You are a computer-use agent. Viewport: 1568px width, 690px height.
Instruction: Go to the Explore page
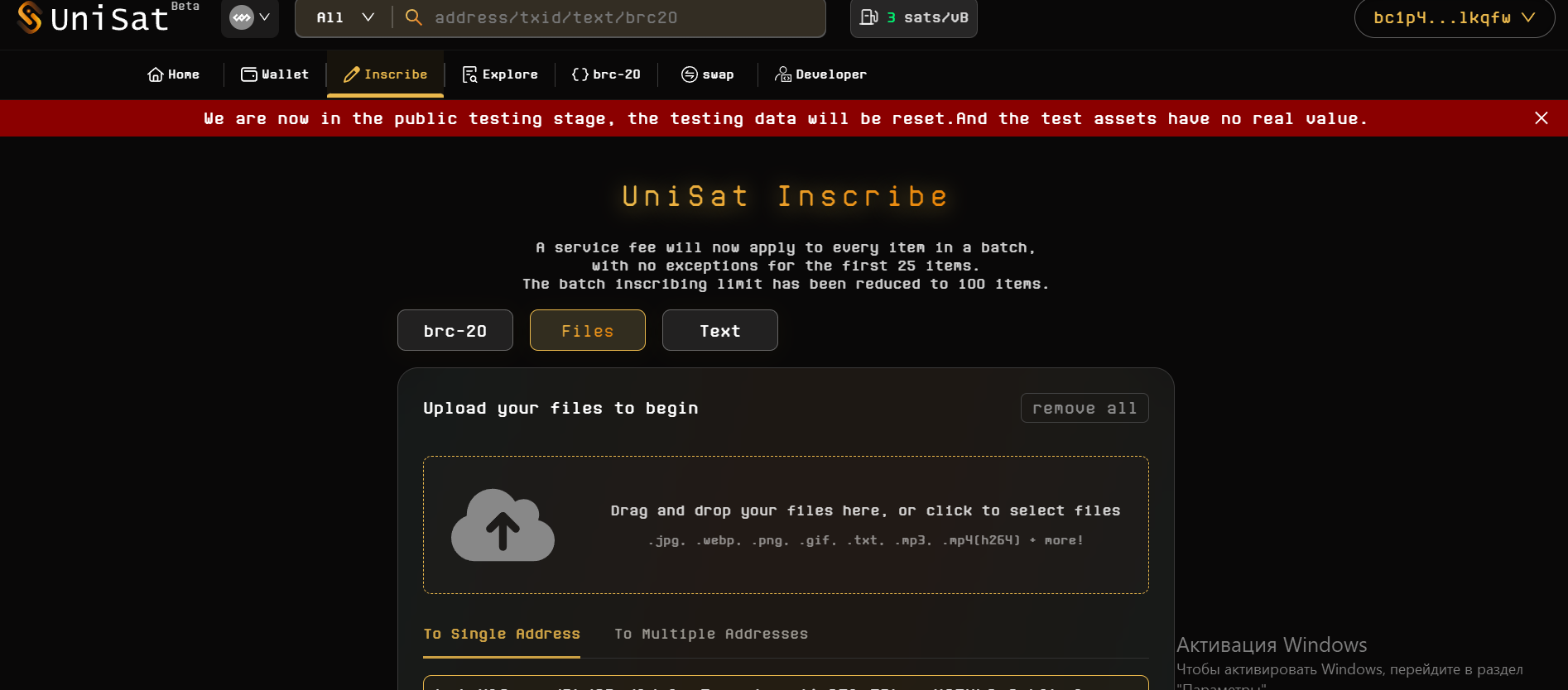500,74
